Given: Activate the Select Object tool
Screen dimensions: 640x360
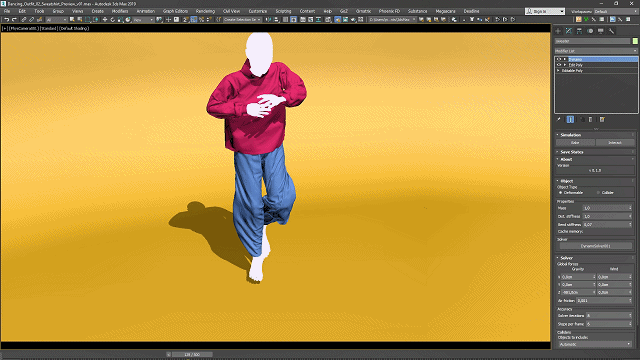Looking at the screenshot, I should [72, 20].
